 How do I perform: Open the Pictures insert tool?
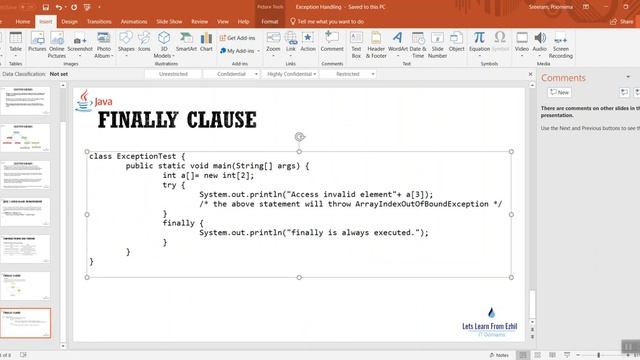click(x=37, y=42)
